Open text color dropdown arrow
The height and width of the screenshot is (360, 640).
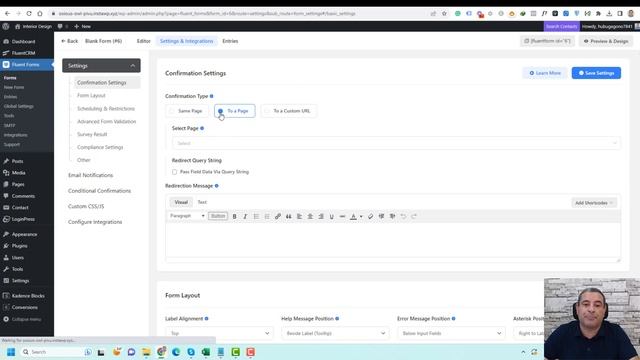pos(361,216)
